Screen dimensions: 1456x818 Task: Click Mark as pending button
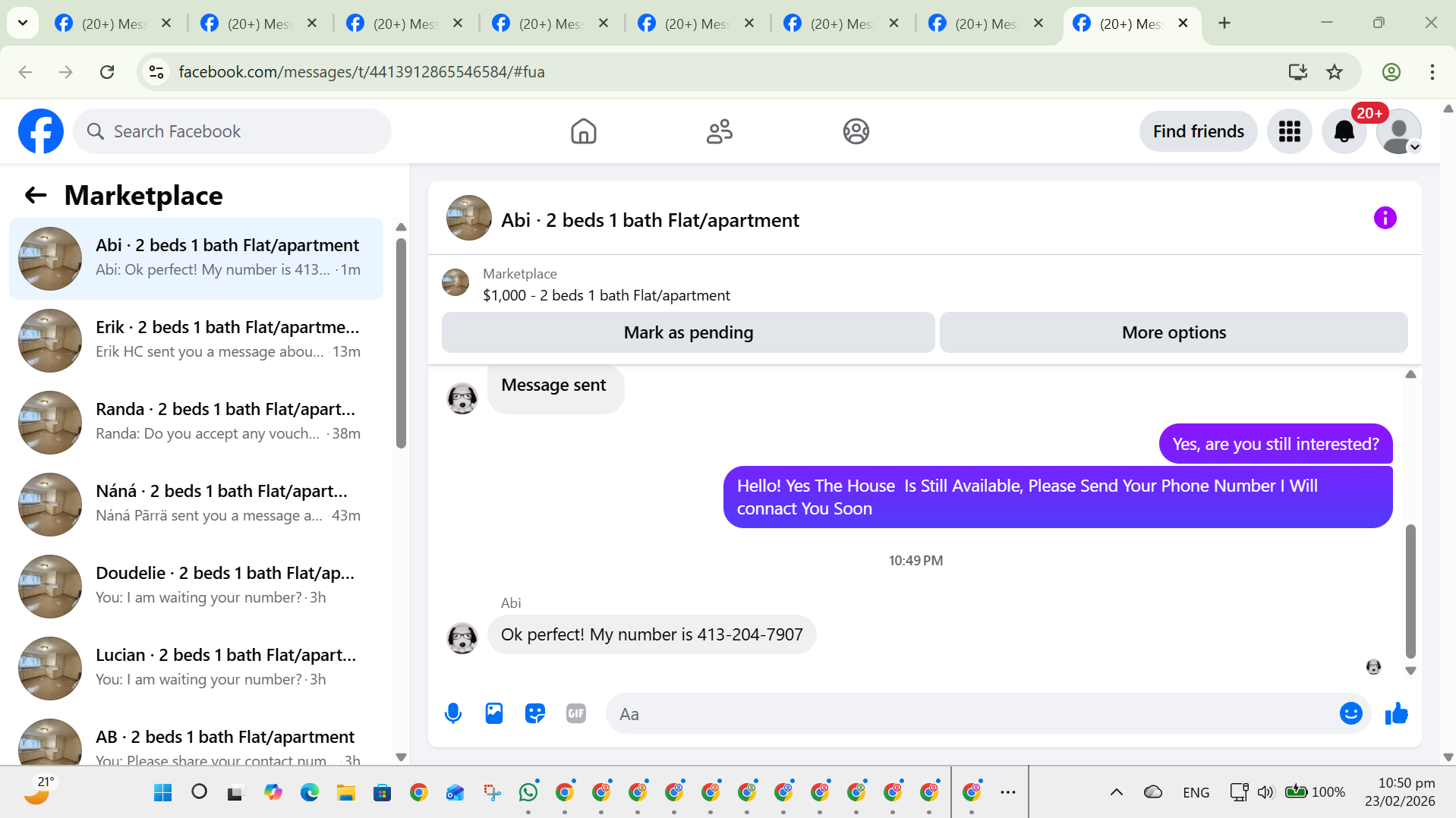[688, 332]
